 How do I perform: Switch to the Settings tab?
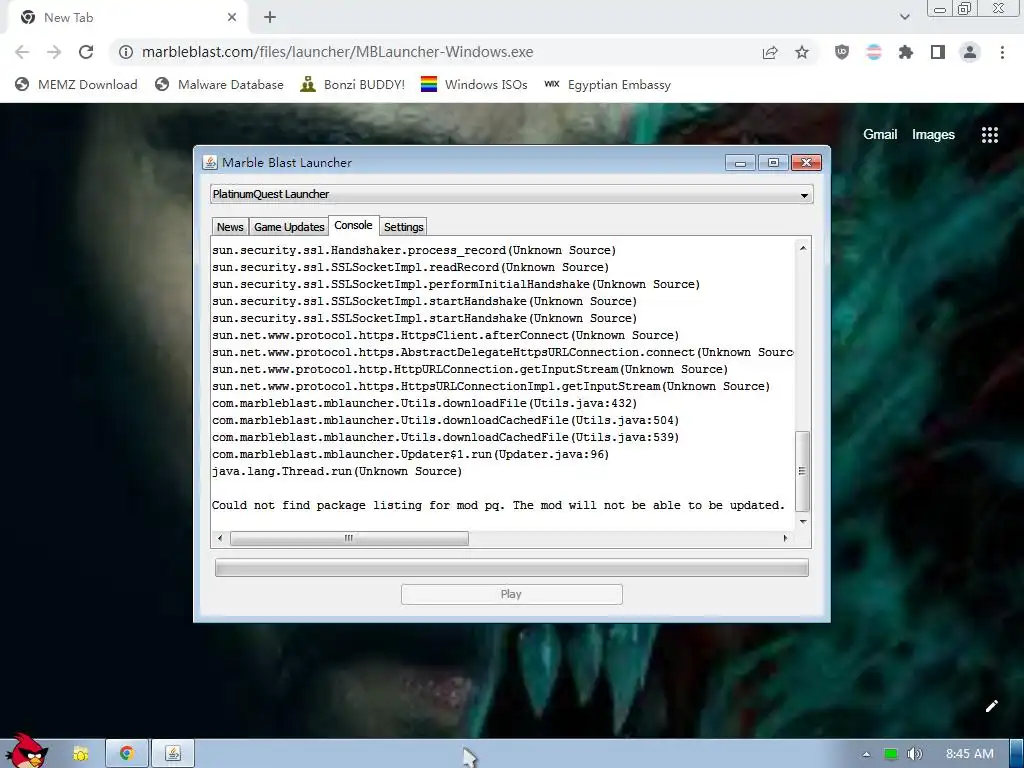click(x=404, y=227)
